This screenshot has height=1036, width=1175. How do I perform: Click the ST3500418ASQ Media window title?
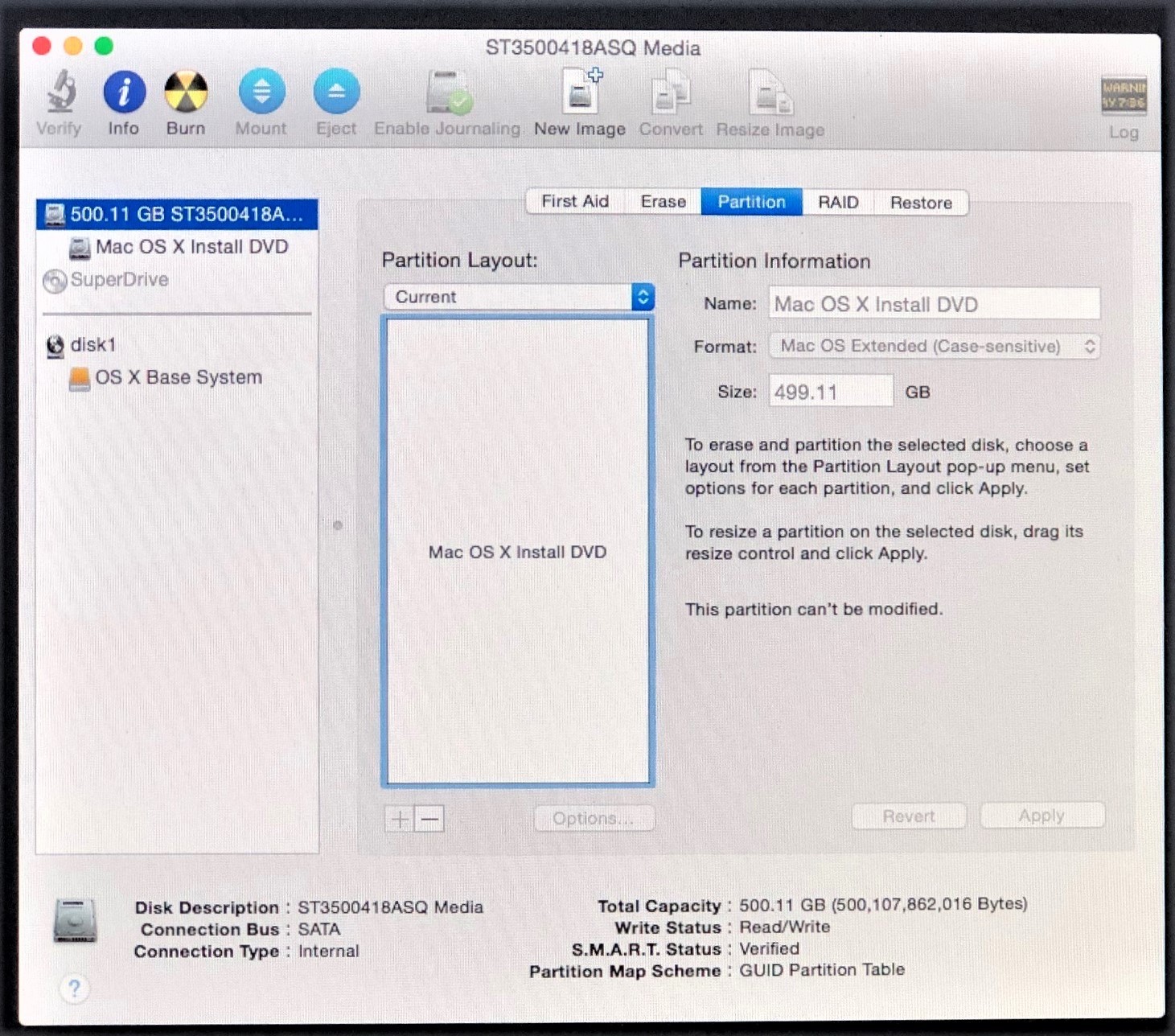[x=593, y=48]
